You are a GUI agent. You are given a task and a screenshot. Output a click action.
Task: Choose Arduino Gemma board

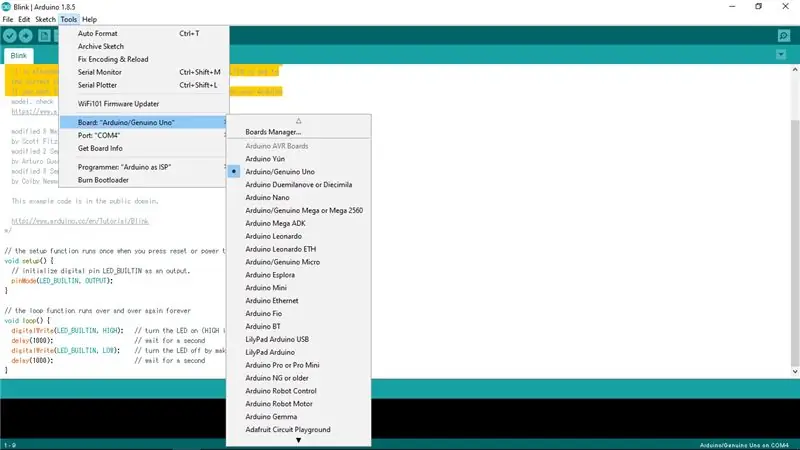pos(298,416)
